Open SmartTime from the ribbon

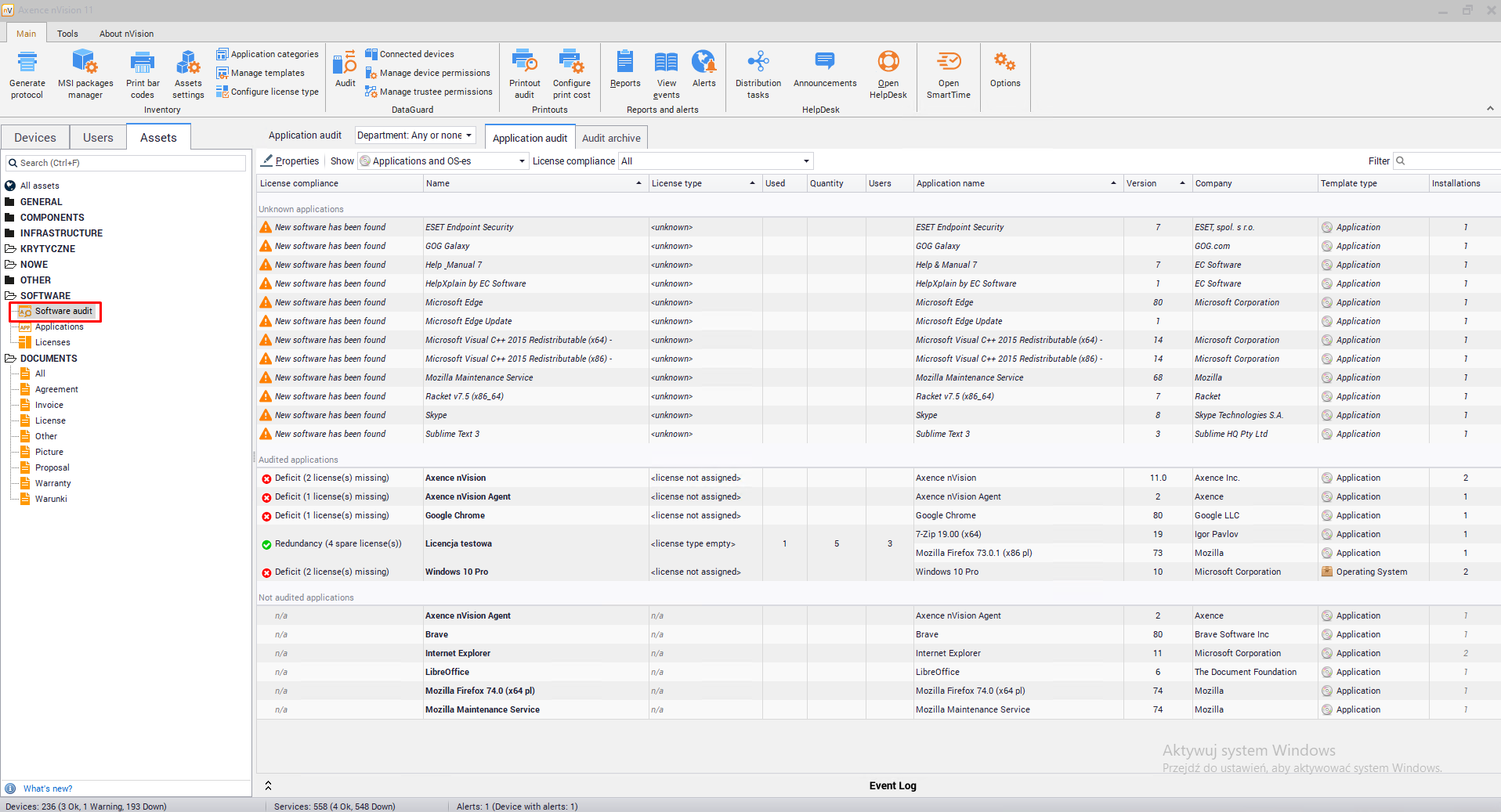948,74
